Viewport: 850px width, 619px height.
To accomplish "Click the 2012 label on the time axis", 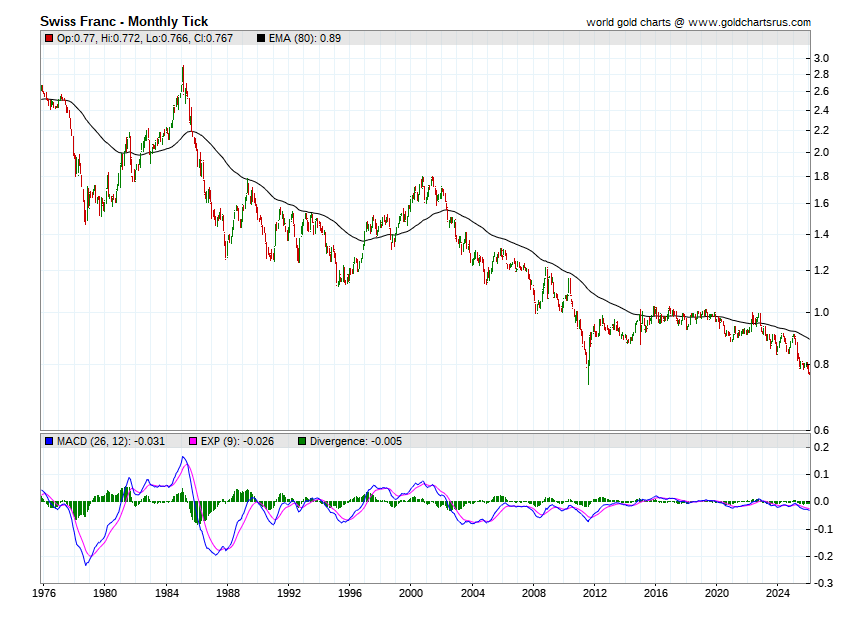I will point(595,592).
